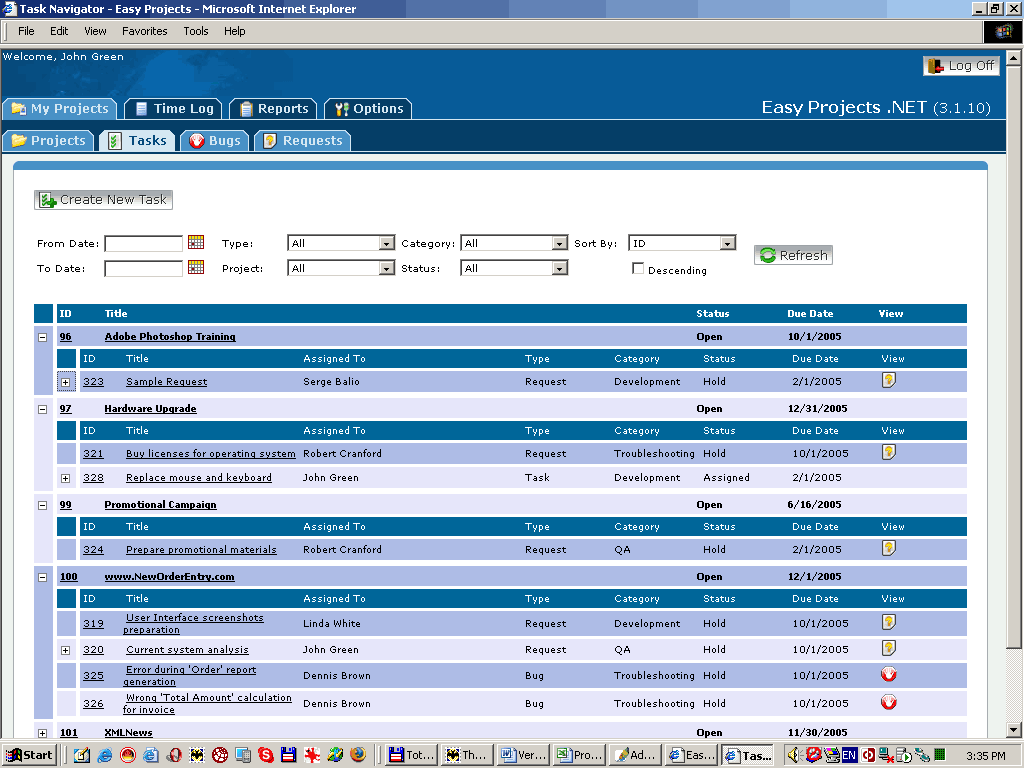View request icon for Sample Request row

tap(888, 380)
